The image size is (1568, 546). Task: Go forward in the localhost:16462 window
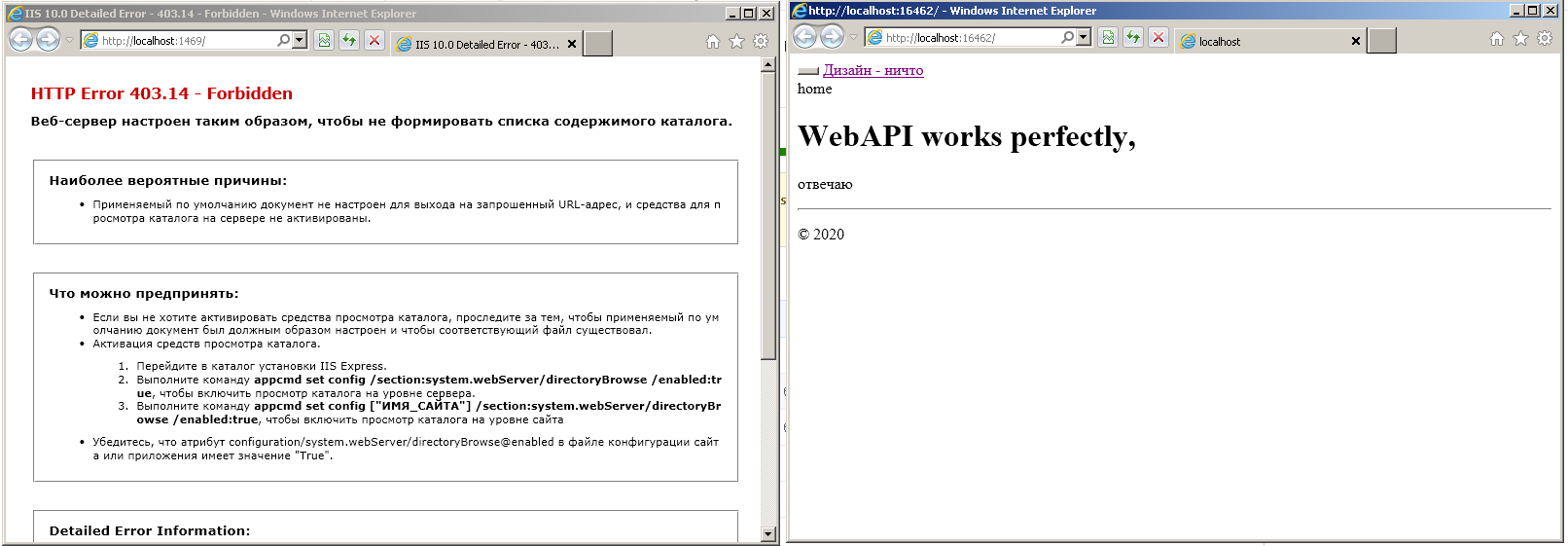[x=833, y=37]
